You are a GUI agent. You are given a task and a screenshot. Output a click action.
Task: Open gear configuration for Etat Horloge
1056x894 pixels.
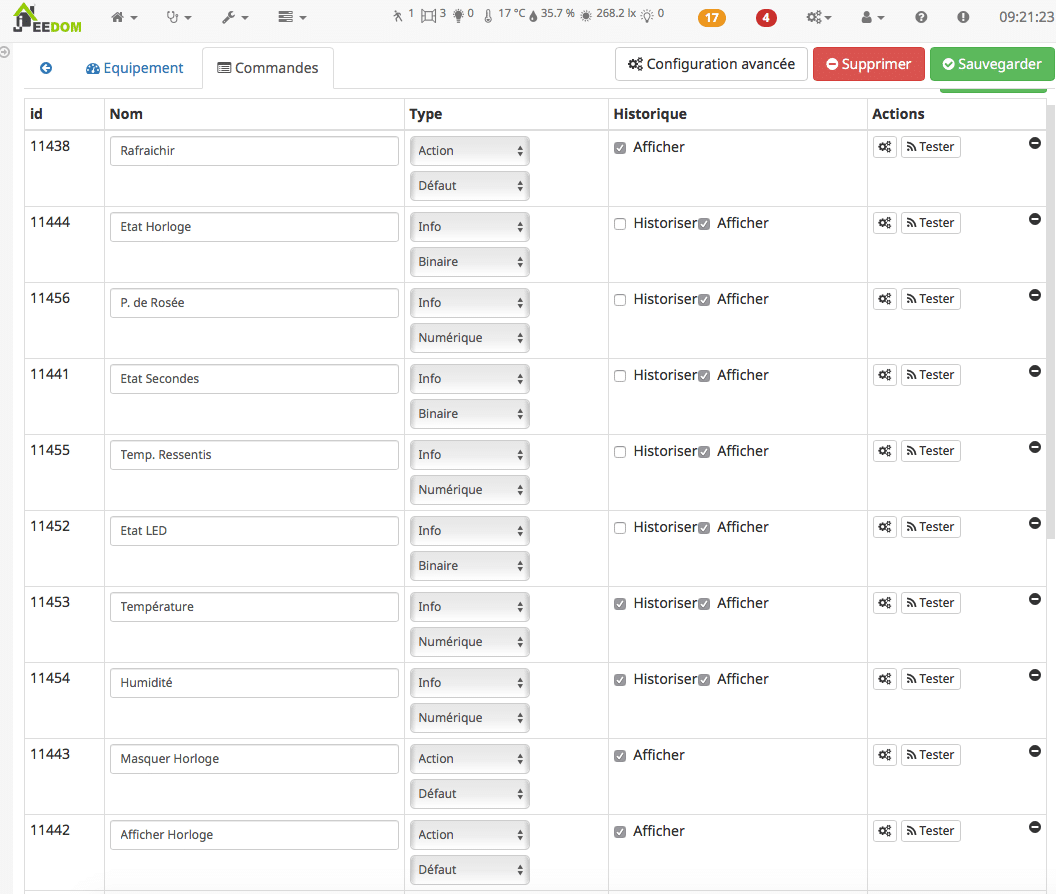click(885, 223)
